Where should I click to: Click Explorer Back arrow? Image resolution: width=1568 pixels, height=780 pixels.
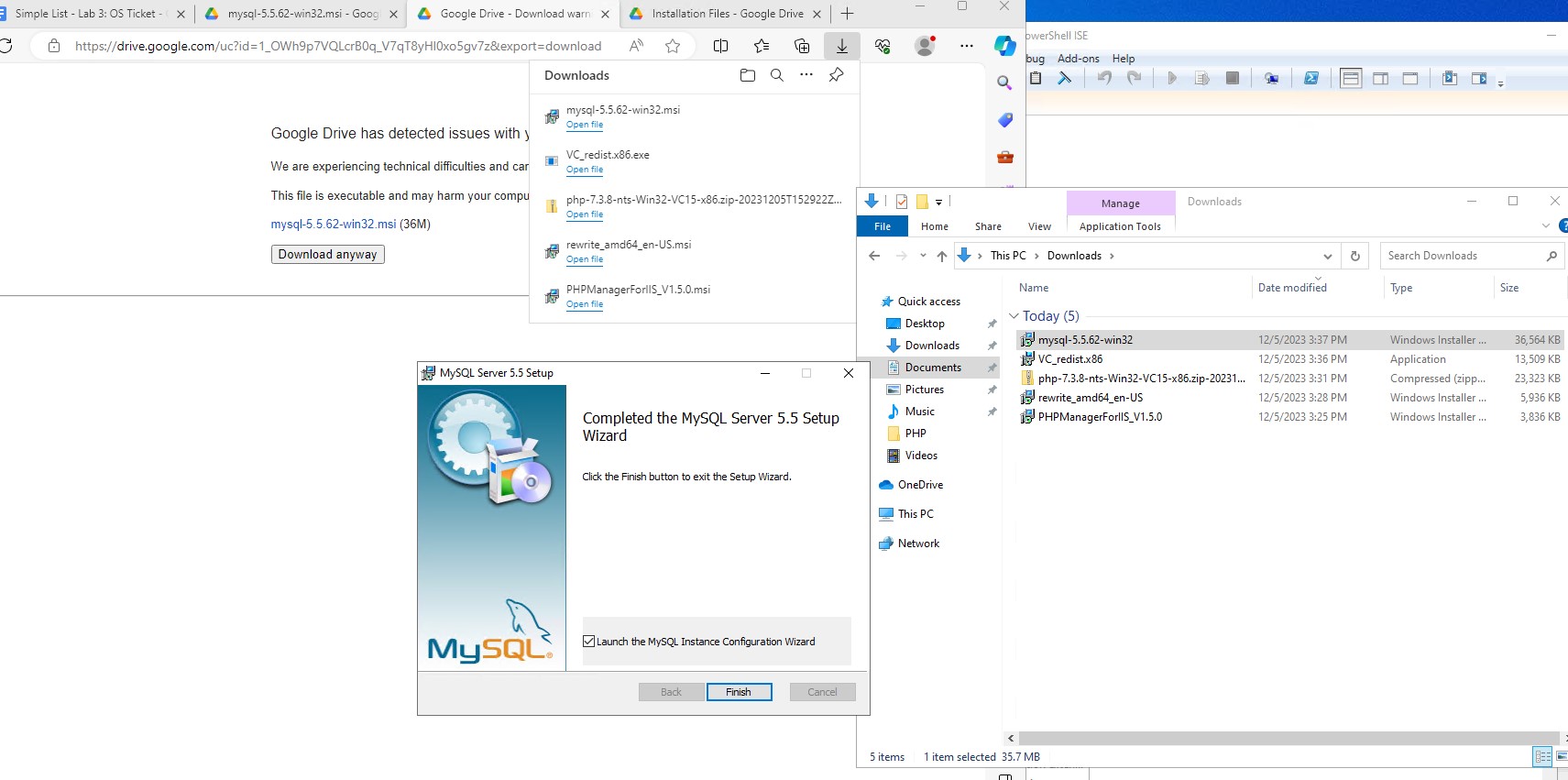click(874, 256)
